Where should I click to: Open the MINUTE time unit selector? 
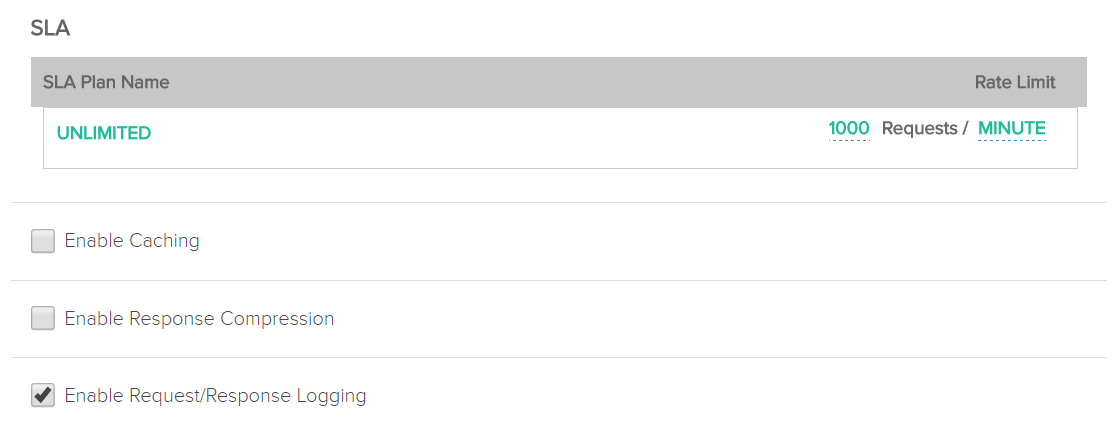click(1011, 129)
